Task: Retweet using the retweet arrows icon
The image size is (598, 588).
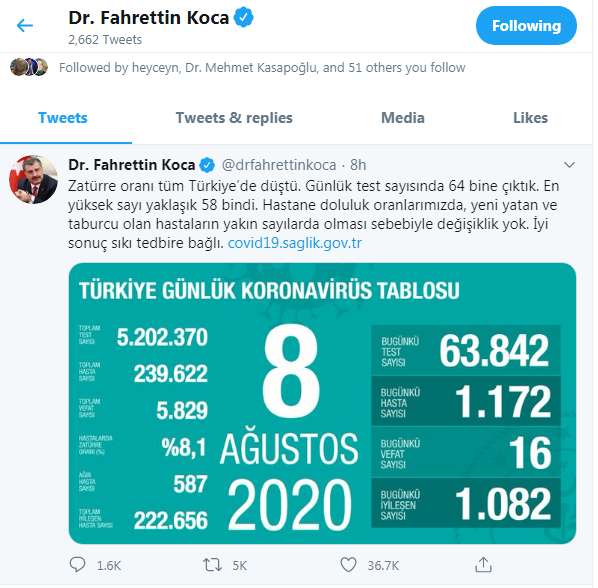Action: coord(212,565)
